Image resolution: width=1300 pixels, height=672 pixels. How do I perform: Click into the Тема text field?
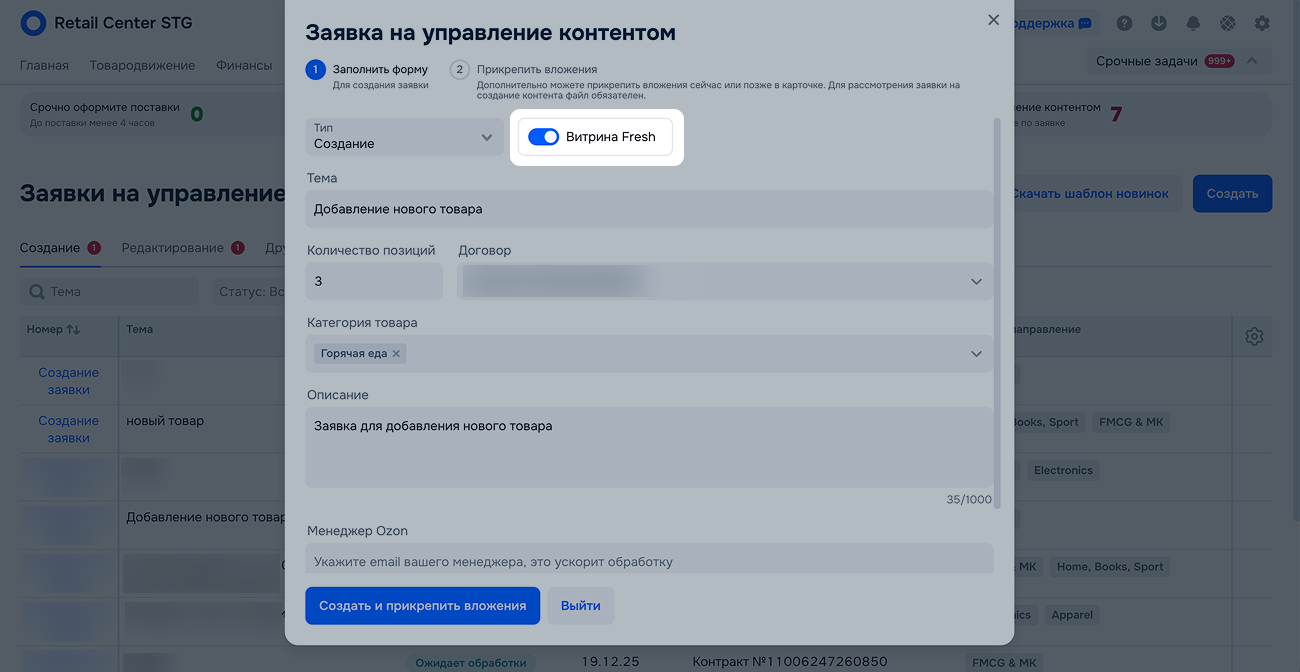coord(648,209)
